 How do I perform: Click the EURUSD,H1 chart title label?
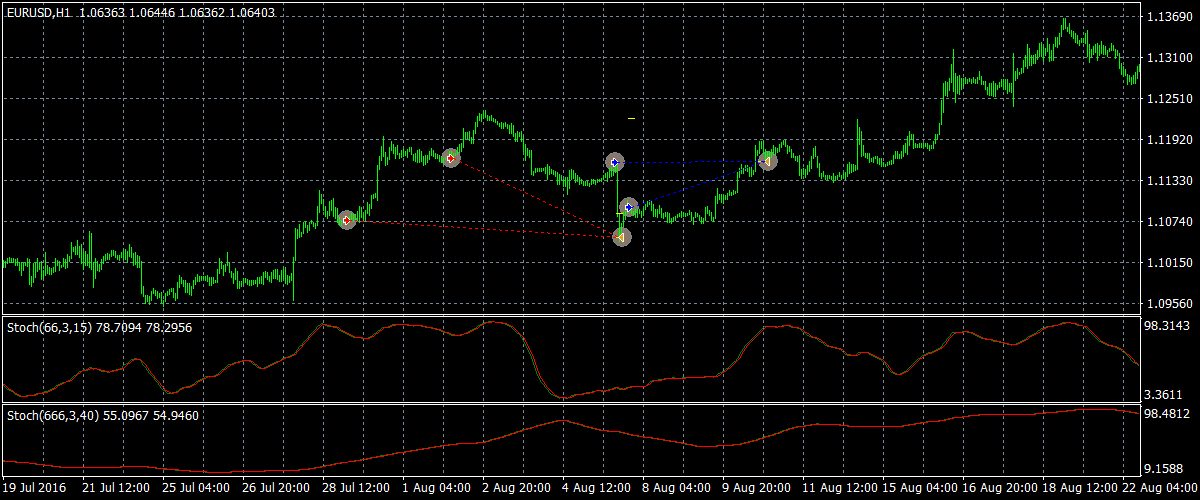click(39, 12)
